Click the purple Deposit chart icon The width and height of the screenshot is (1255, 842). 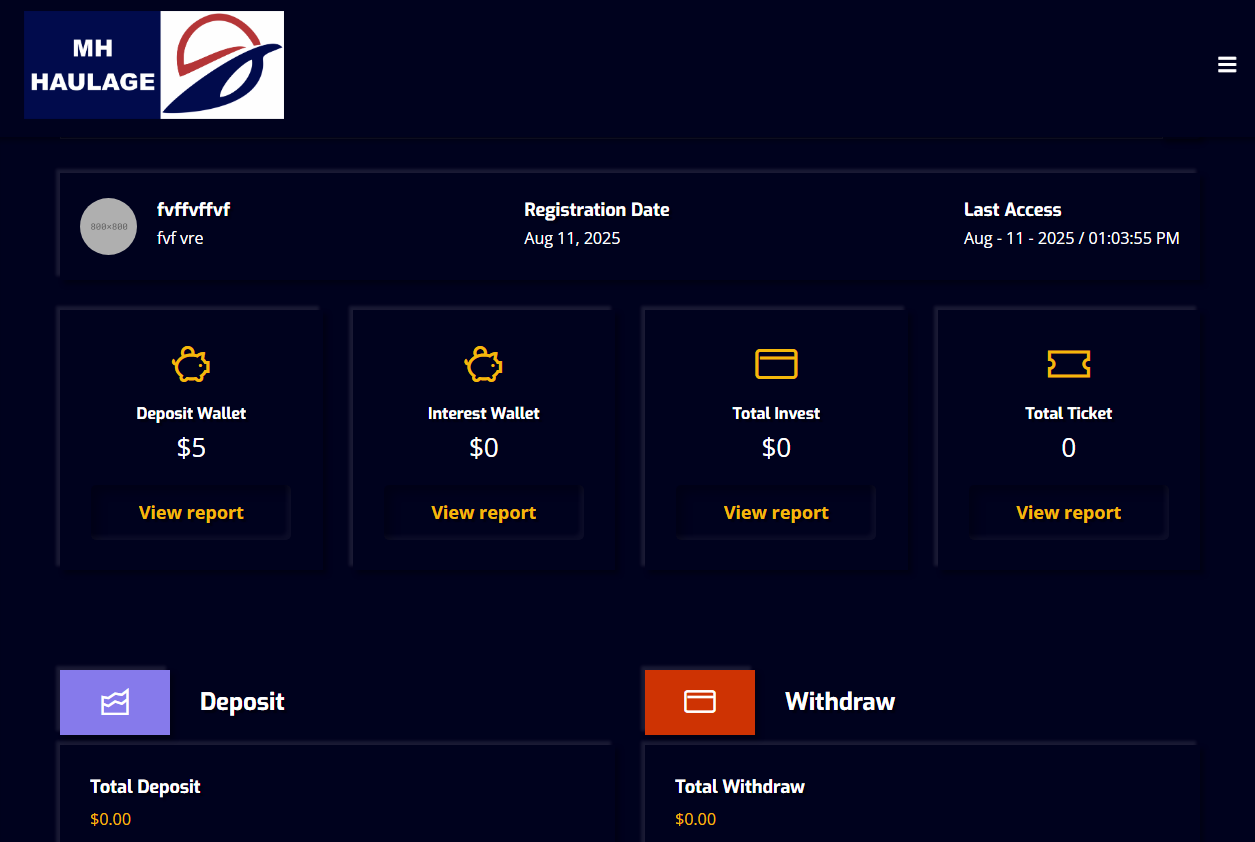[115, 702]
